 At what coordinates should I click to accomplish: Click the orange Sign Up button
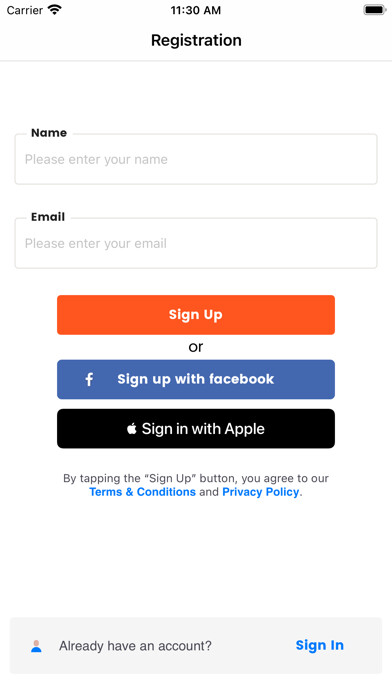(196, 315)
